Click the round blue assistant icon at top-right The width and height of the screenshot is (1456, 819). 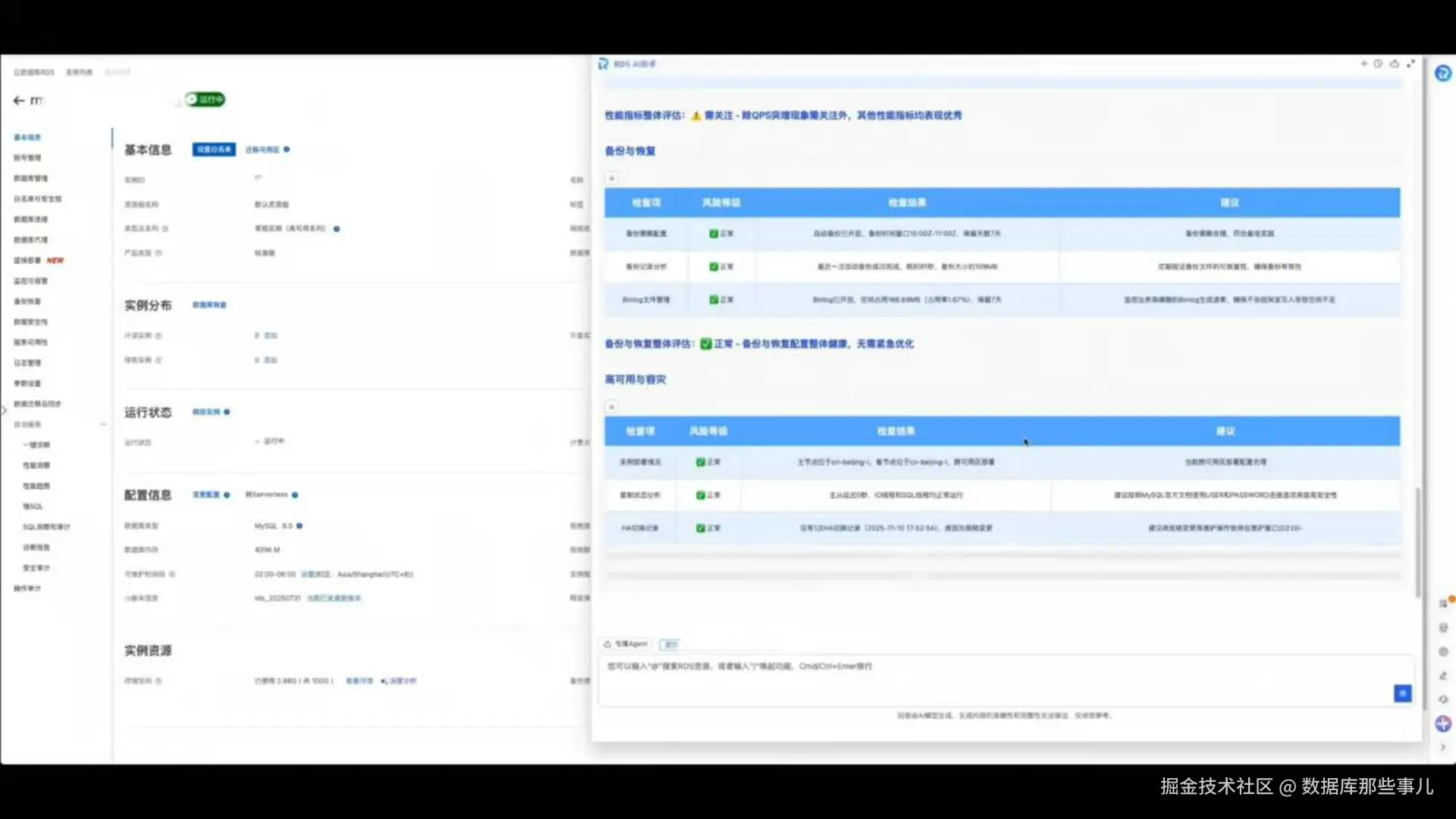(1442, 74)
